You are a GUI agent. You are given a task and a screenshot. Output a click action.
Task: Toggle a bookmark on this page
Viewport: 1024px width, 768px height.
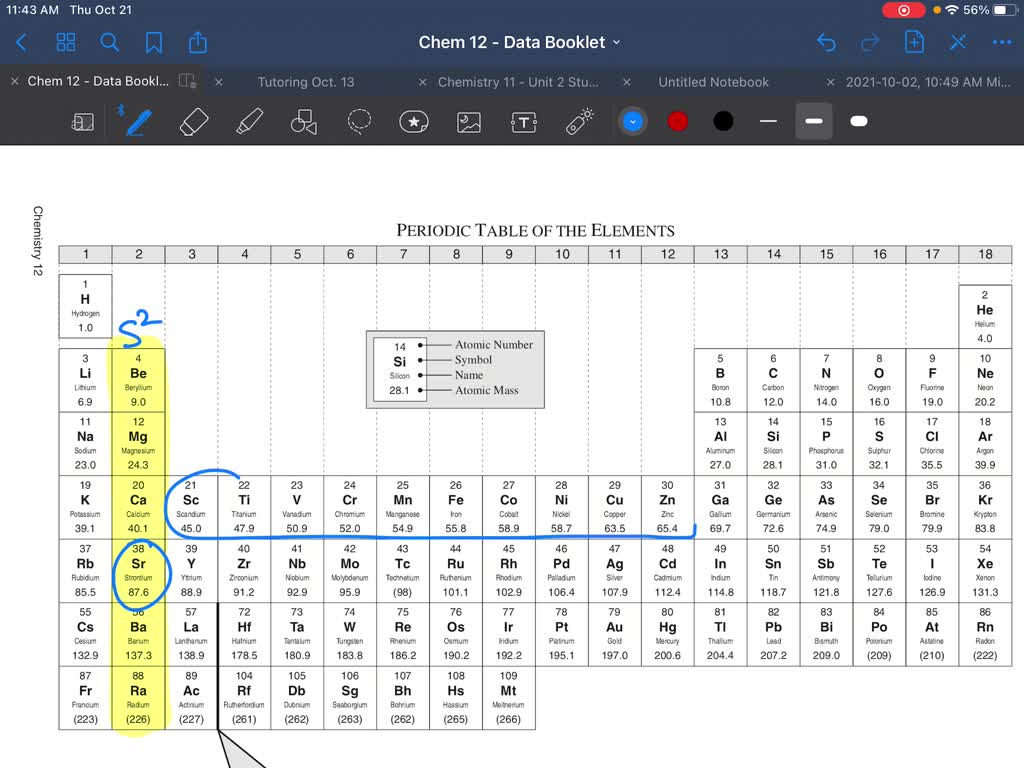[x=155, y=42]
